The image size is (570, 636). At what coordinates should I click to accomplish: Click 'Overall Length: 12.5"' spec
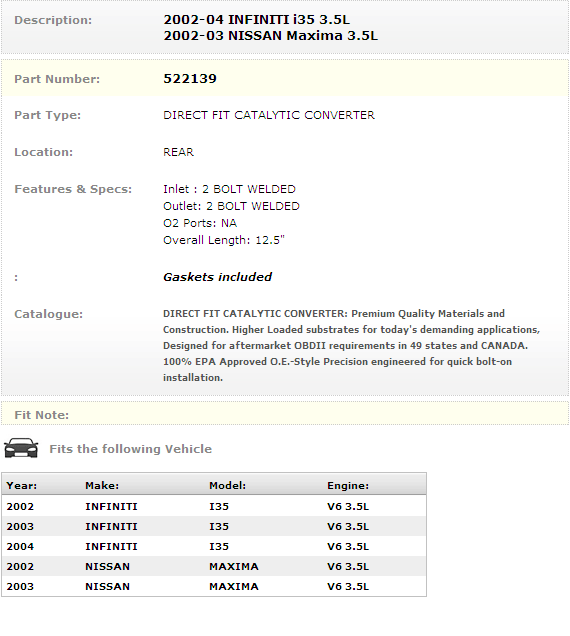point(224,240)
